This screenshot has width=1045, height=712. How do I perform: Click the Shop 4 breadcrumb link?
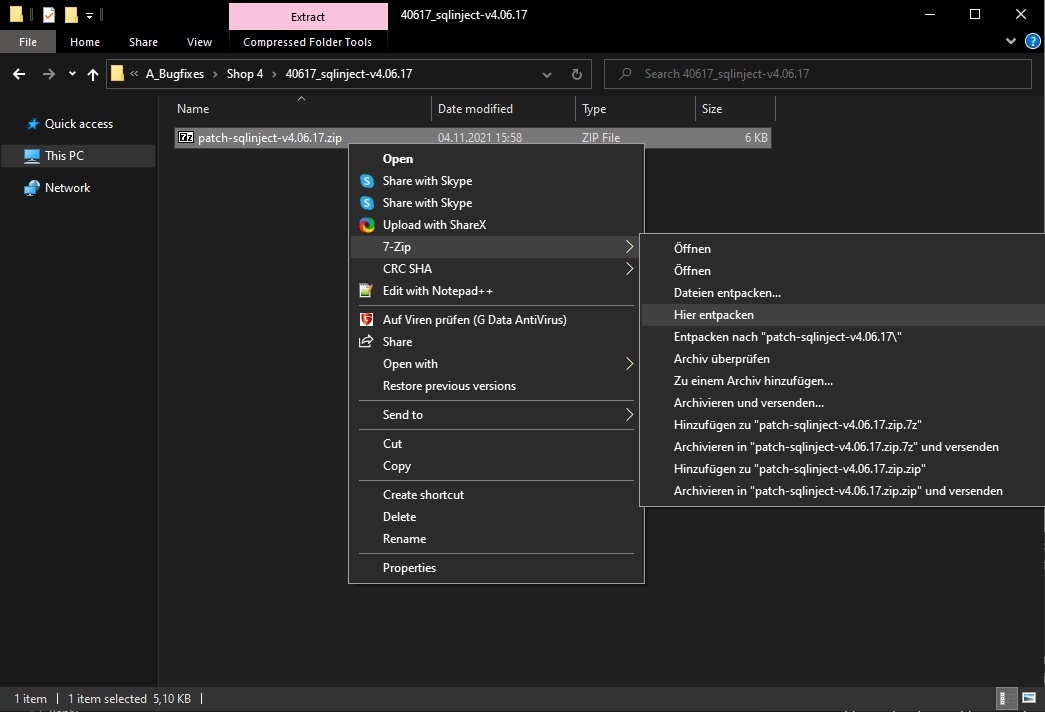(x=240, y=74)
